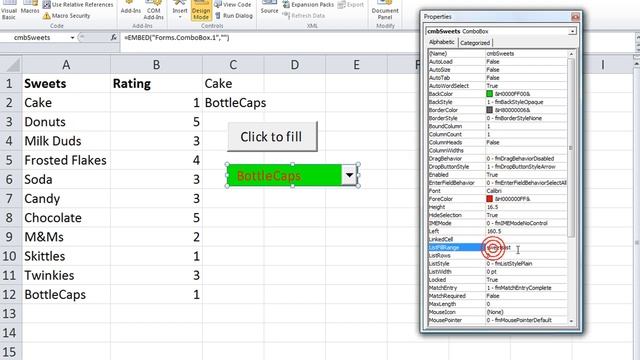Image resolution: width=640 pixels, height=360 pixels.
Task: Select the LinkedCell property
Action: 498,239
